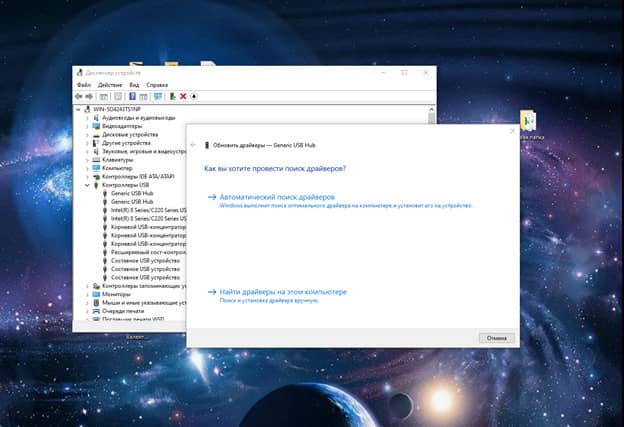Toggle the console tree toolbar icon
Viewport: 624px width, 427px height.
point(103,96)
